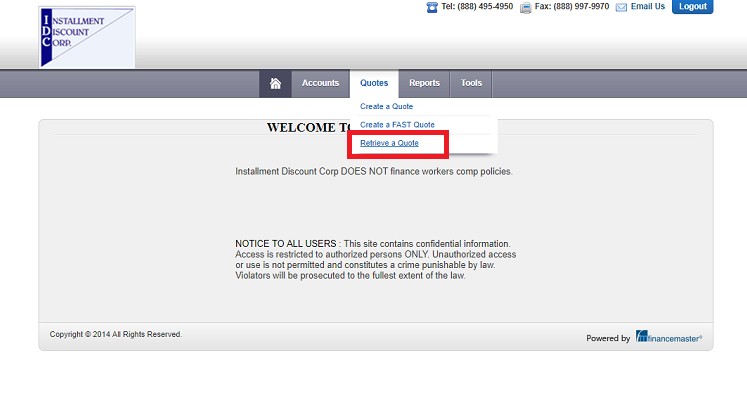Click the 'DOES NOT finance workers comp' notice
This screenshot has width=747, height=395.
click(x=374, y=172)
